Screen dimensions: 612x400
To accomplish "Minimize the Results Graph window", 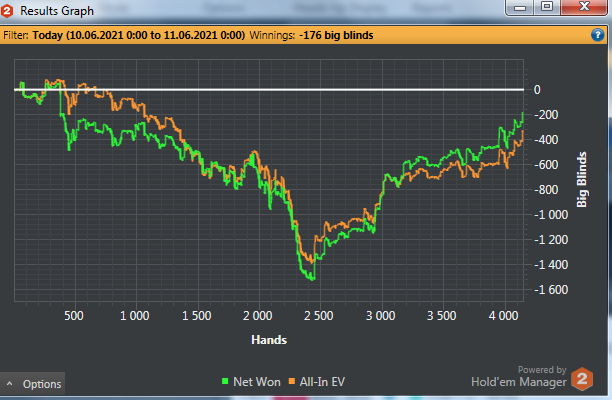I will pos(520,7).
